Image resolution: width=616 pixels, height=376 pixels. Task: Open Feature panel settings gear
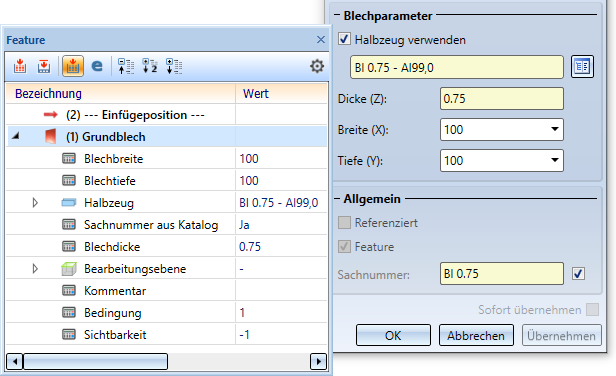pos(317,66)
